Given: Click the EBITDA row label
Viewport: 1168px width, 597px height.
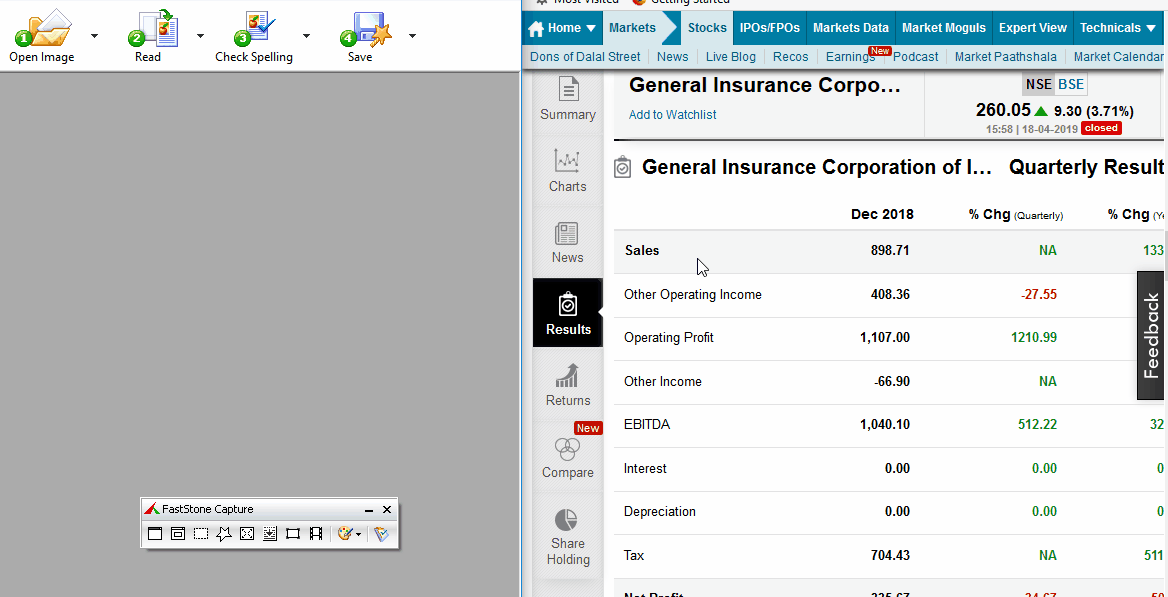Looking at the screenshot, I should click(x=647, y=425).
